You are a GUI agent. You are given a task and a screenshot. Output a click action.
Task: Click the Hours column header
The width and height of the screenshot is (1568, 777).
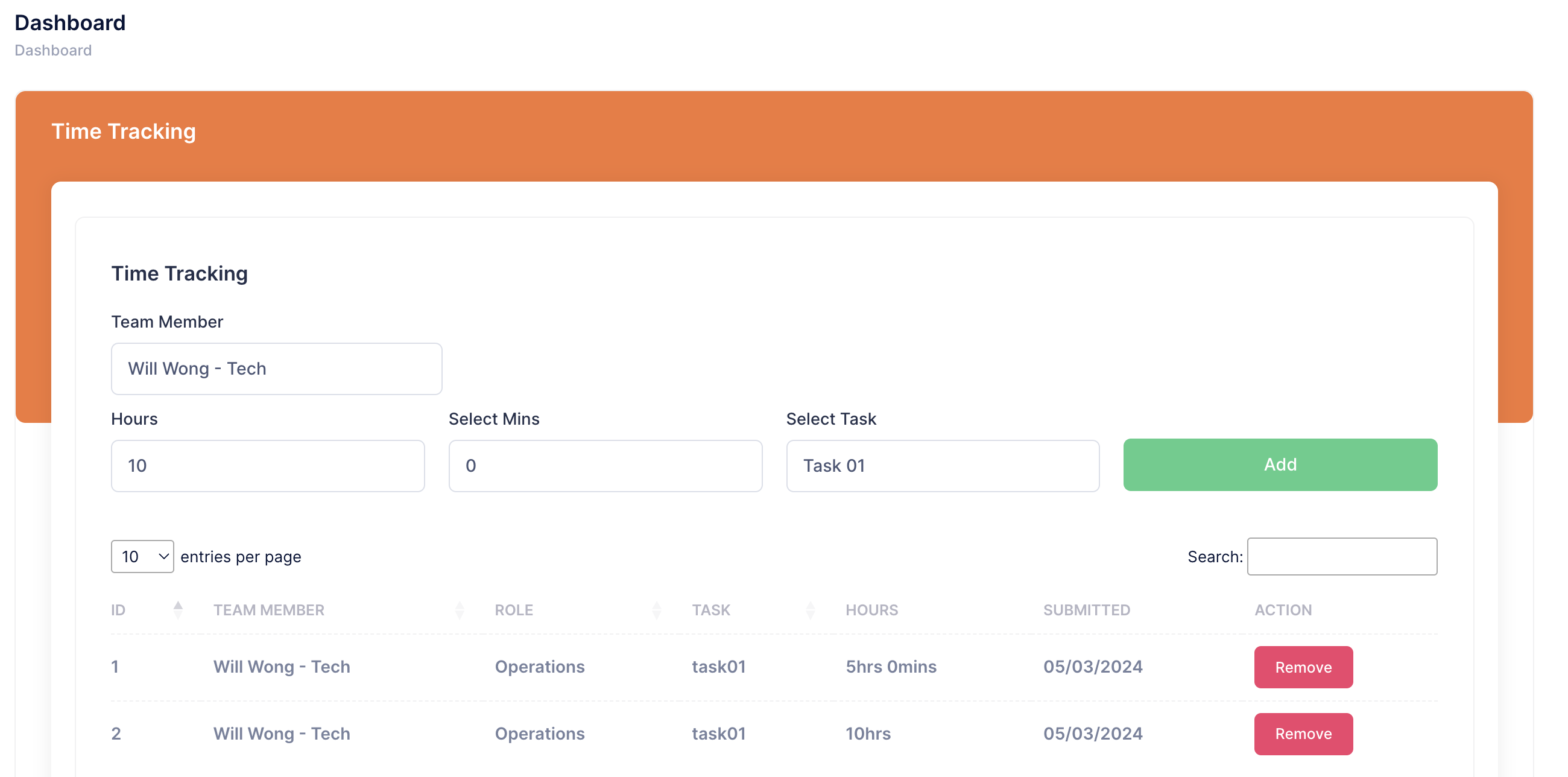coord(871,609)
